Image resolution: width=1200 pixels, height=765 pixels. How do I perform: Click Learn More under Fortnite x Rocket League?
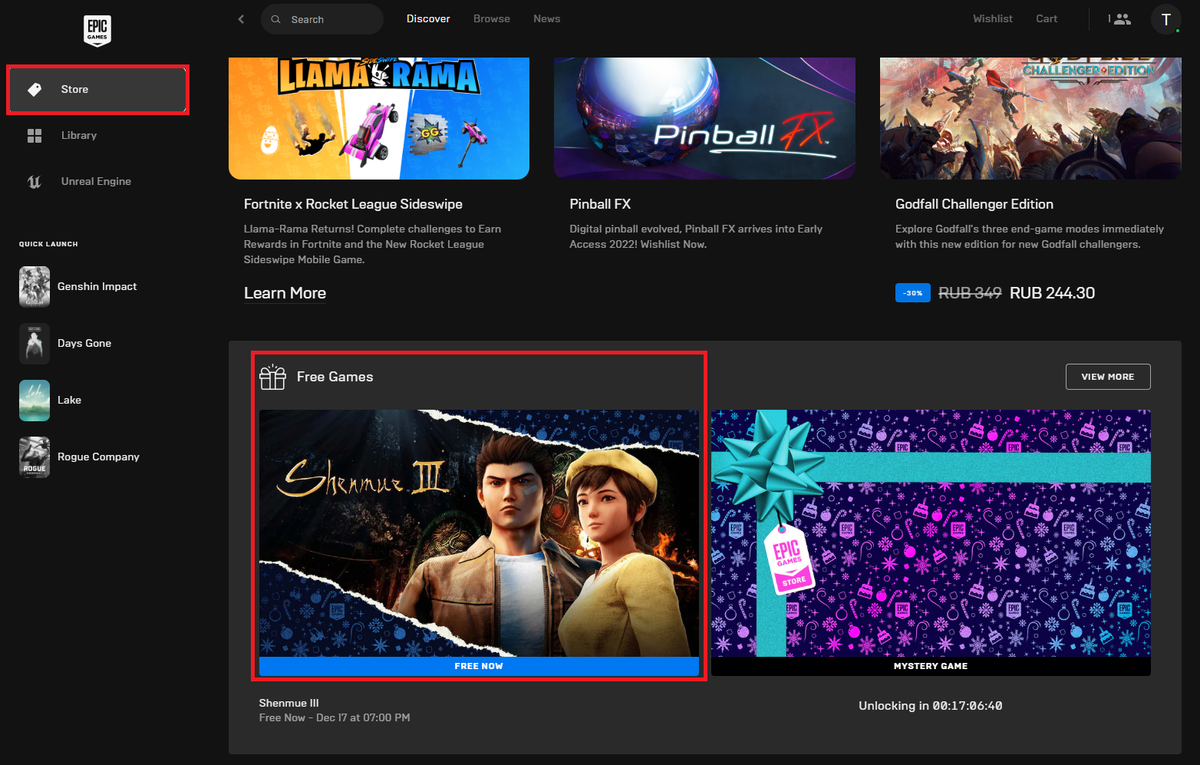(285, 293)
